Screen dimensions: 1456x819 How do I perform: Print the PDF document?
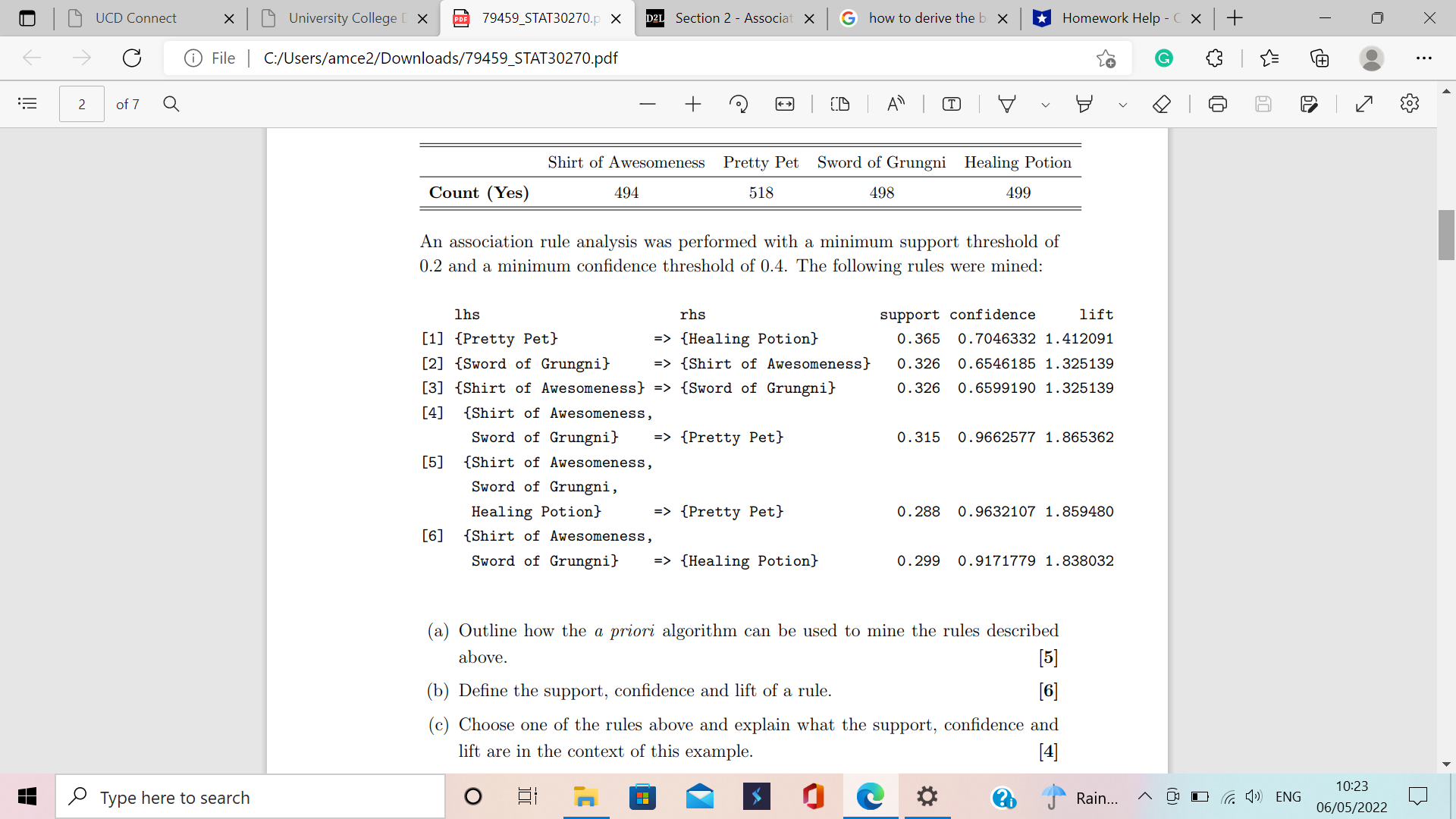point(1218,104)
